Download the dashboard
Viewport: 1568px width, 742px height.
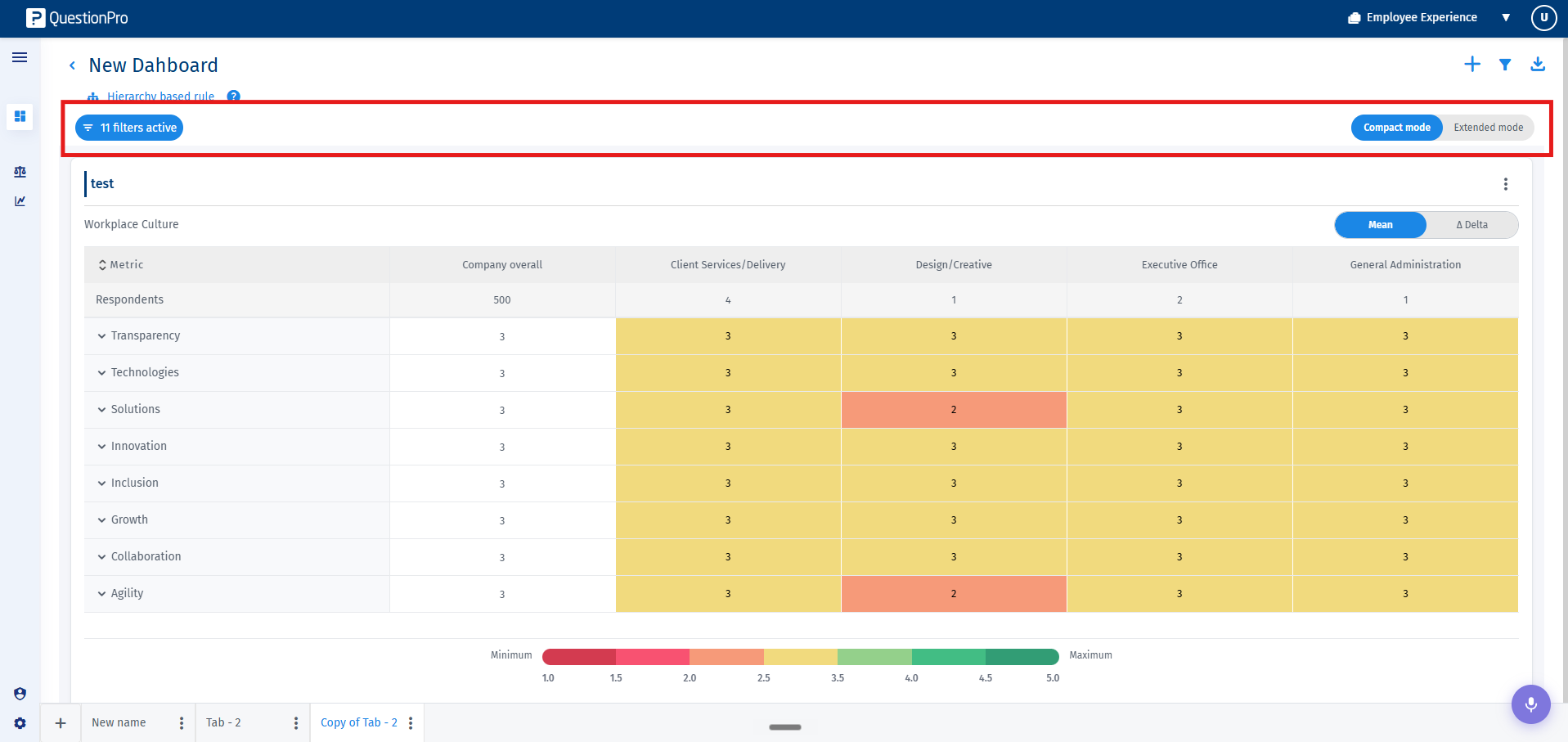1538,64
